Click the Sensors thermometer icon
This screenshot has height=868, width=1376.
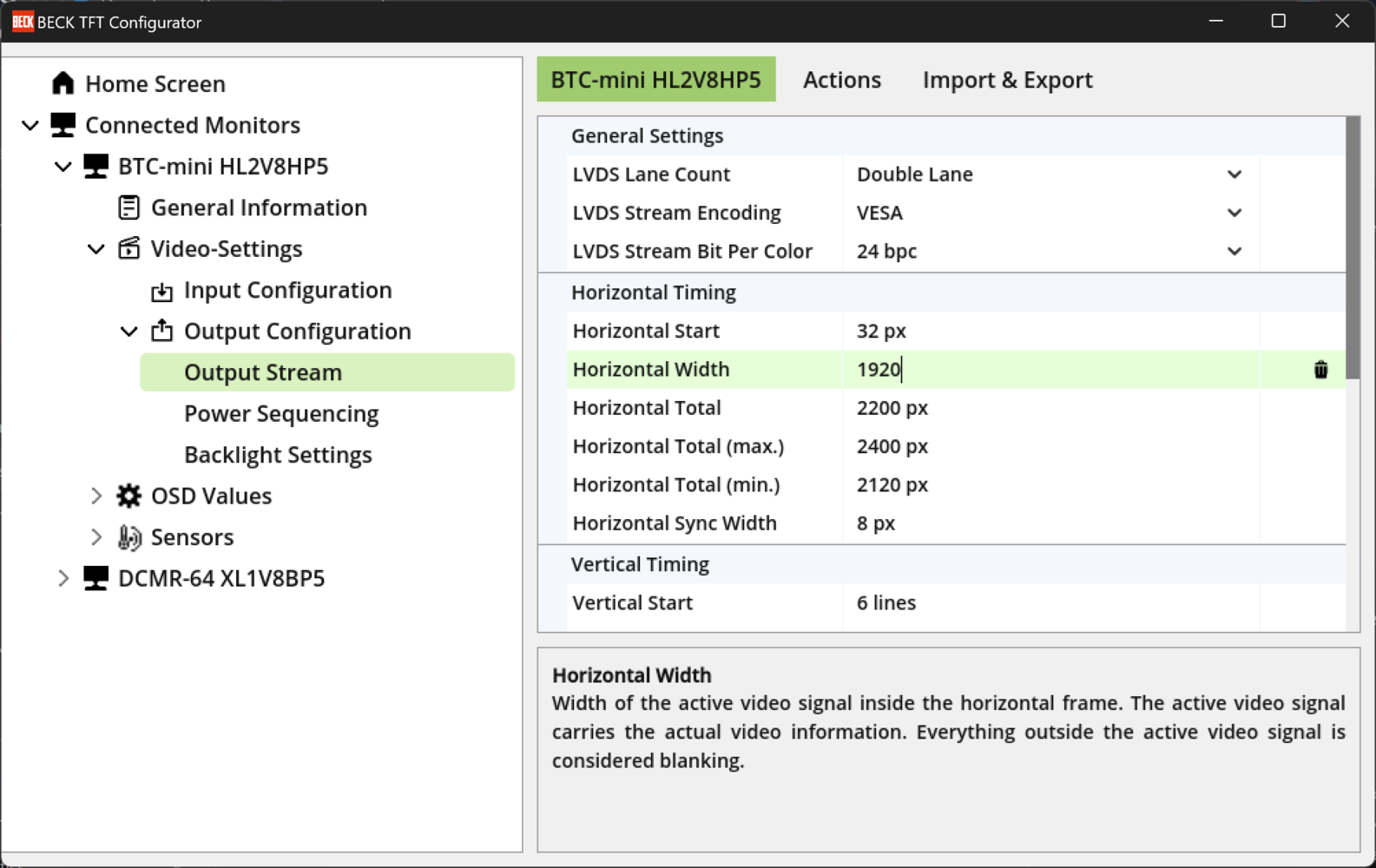pyautogui.click(x=128, y=537)
